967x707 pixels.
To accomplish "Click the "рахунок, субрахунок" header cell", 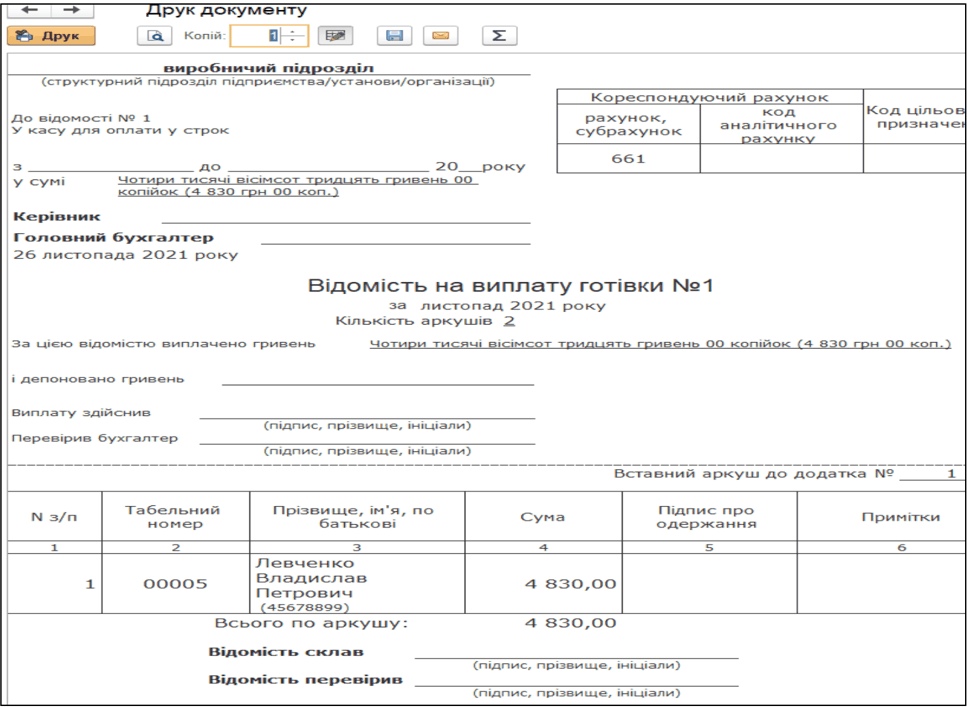I will click(628, 124).
